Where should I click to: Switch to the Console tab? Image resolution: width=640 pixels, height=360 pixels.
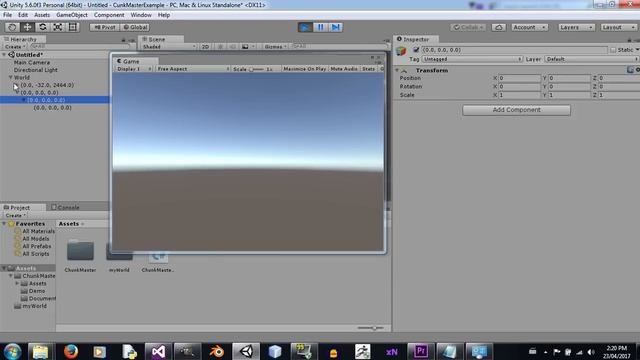click(x=65, y=207)
